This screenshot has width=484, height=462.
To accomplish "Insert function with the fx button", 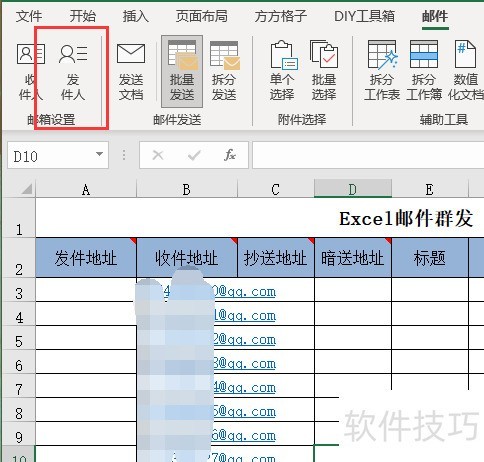I will (x=230, y=155).
